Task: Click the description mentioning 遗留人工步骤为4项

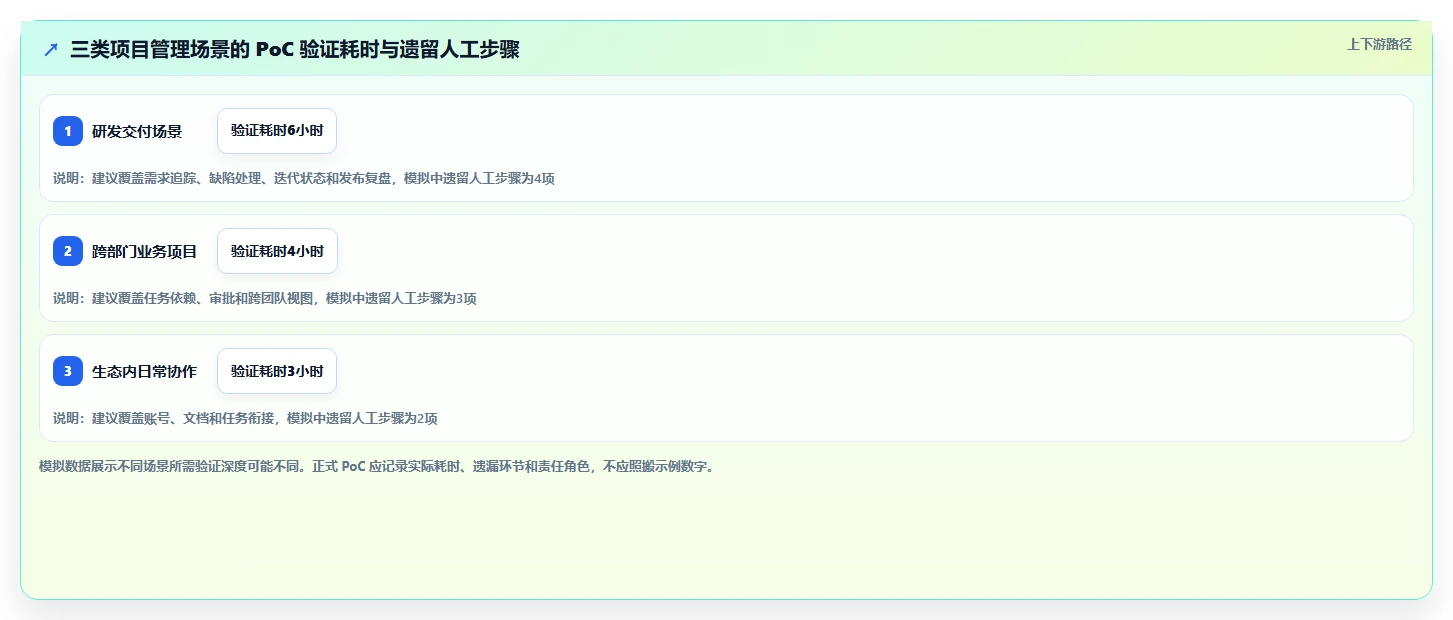Action: tap(304, 178)
